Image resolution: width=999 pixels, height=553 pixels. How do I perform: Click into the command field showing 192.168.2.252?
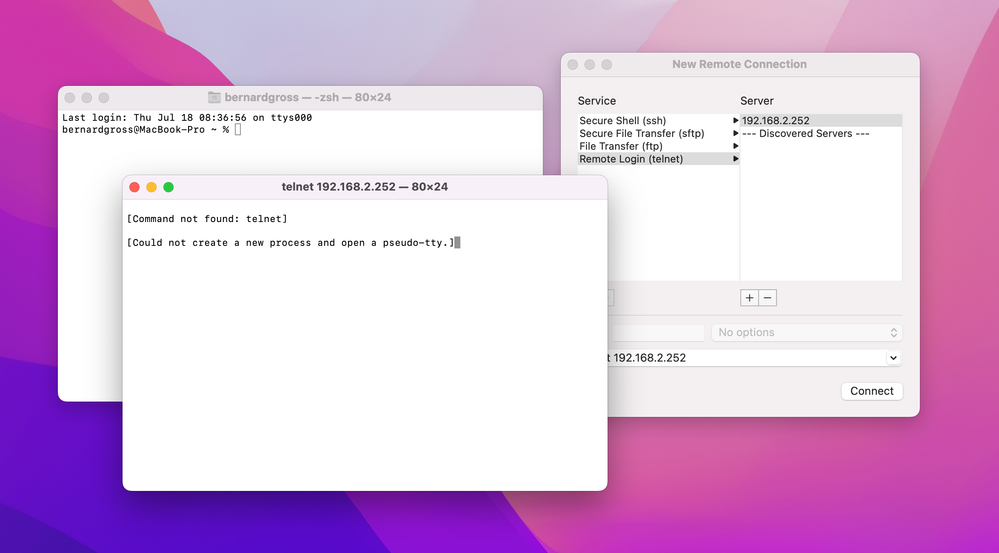pos(740,358)
